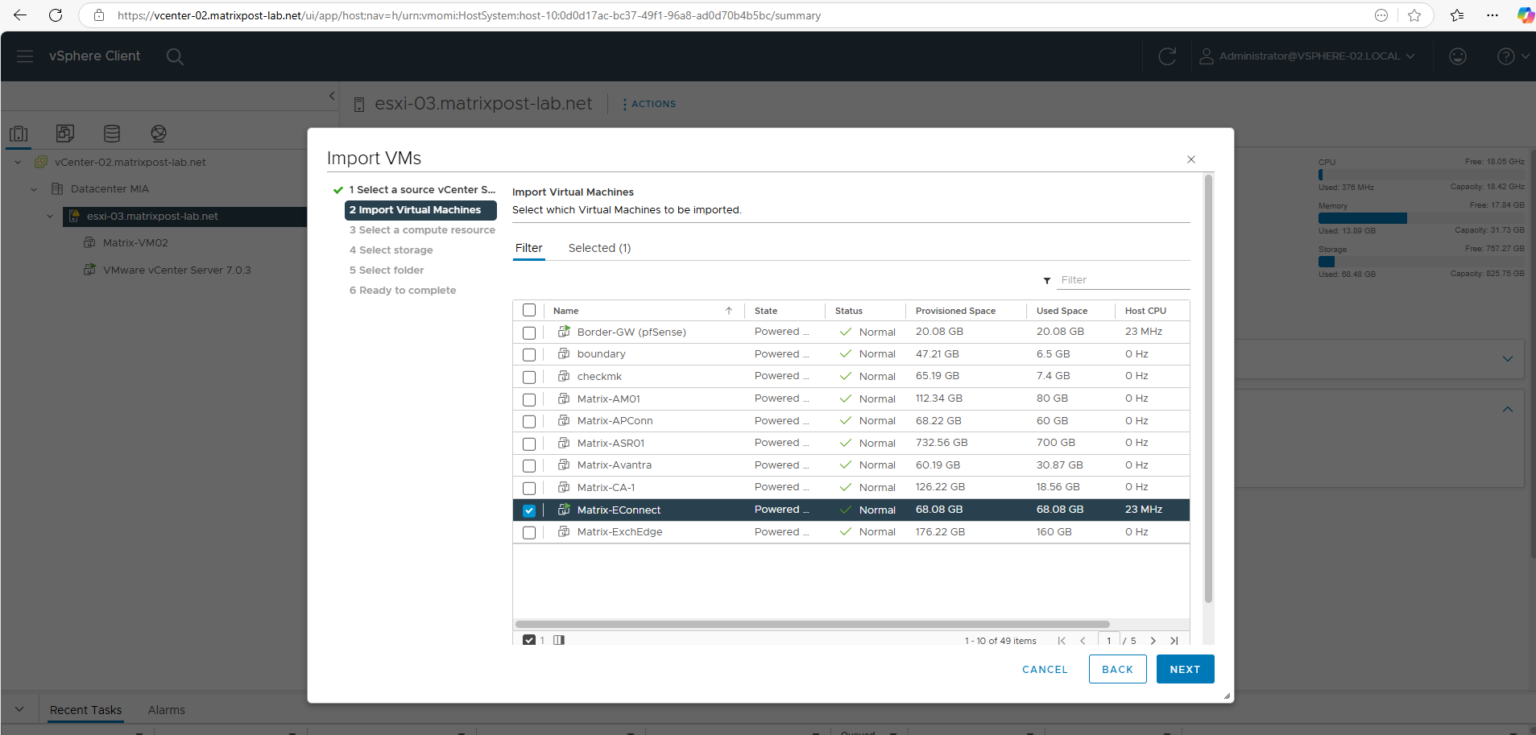1536x735 pixels.
Task: Open the Administrator@VSPHERE-02.LOCAL user menu
Action: pos(1307,56)
